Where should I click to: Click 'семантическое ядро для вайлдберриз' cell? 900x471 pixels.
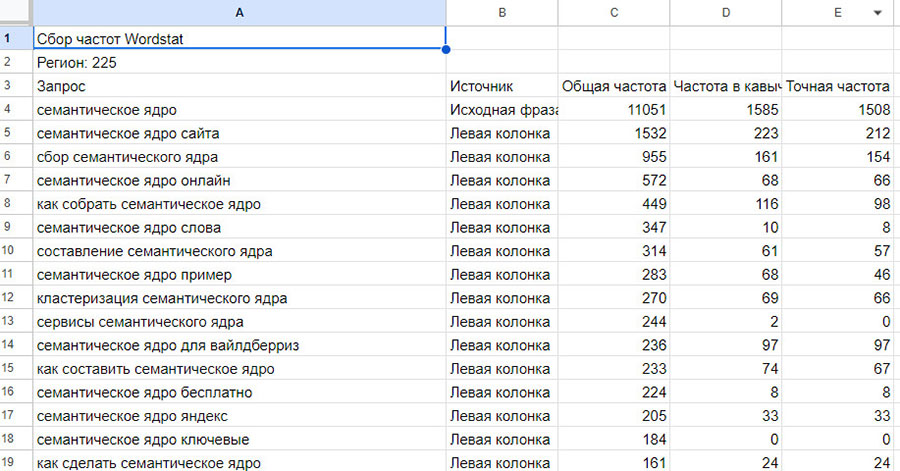[239, 345]
